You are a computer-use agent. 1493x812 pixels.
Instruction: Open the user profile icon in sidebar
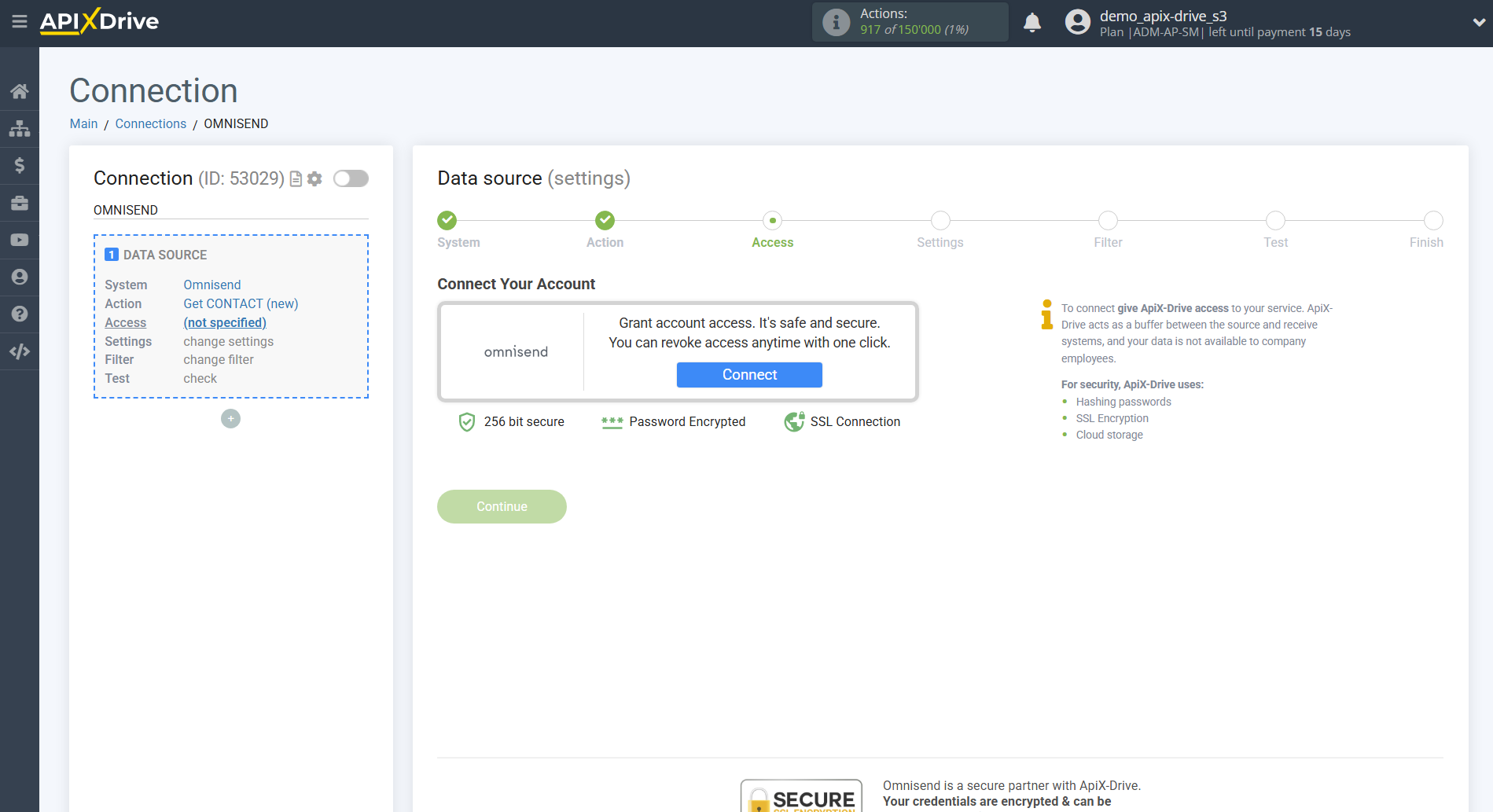pos(20,277)
